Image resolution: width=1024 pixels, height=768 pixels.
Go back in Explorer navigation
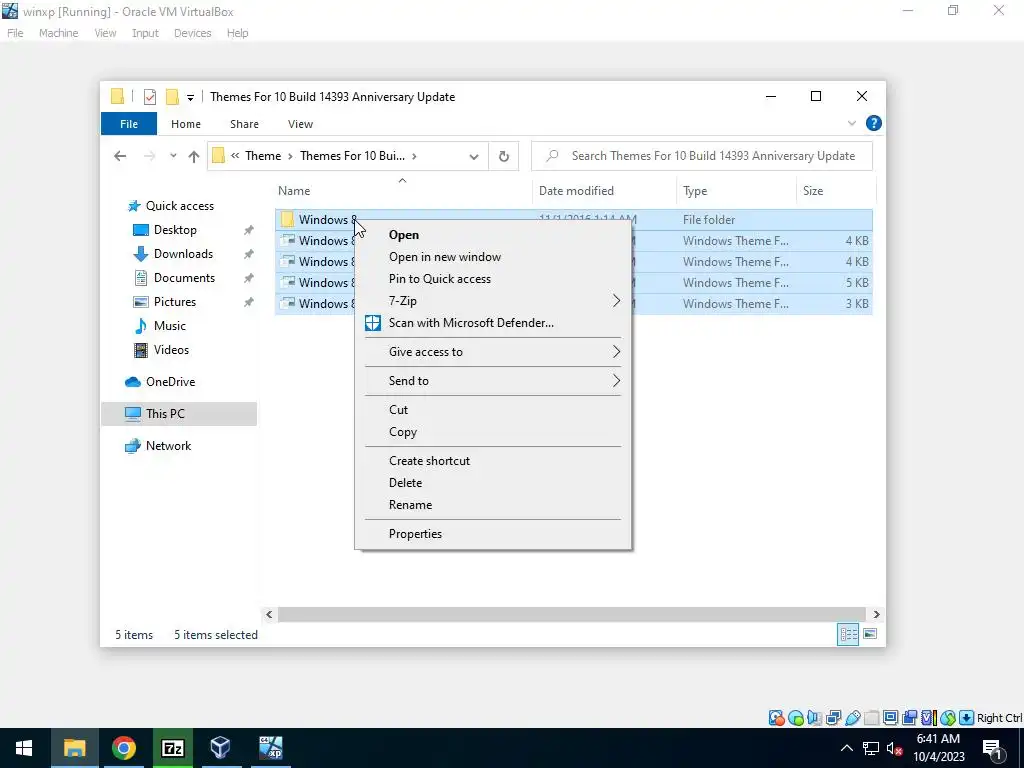[120, 156]
